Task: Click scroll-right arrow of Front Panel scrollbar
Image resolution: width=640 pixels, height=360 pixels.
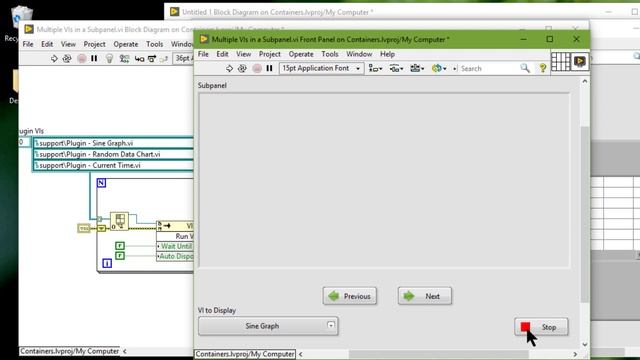Action: coord(575,354)
